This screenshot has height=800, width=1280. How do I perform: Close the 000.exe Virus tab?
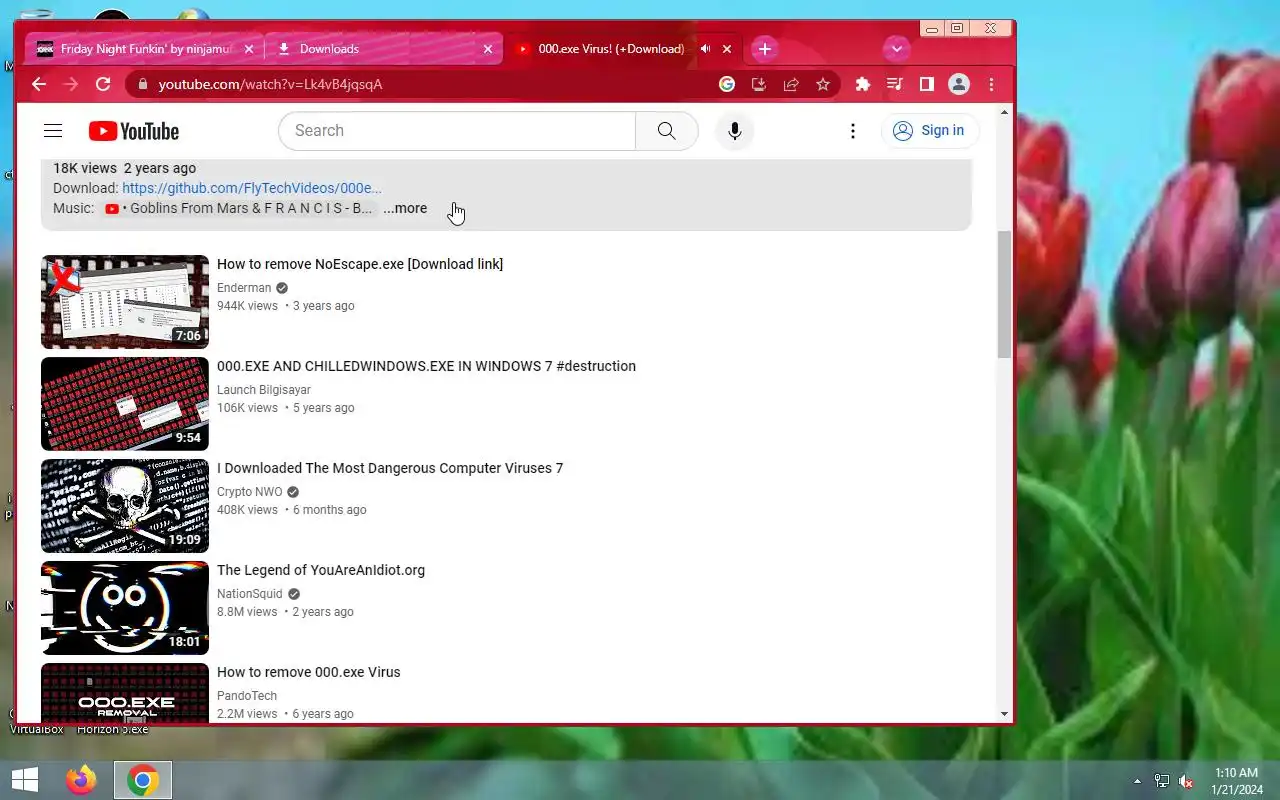click(x=727, y=48)
